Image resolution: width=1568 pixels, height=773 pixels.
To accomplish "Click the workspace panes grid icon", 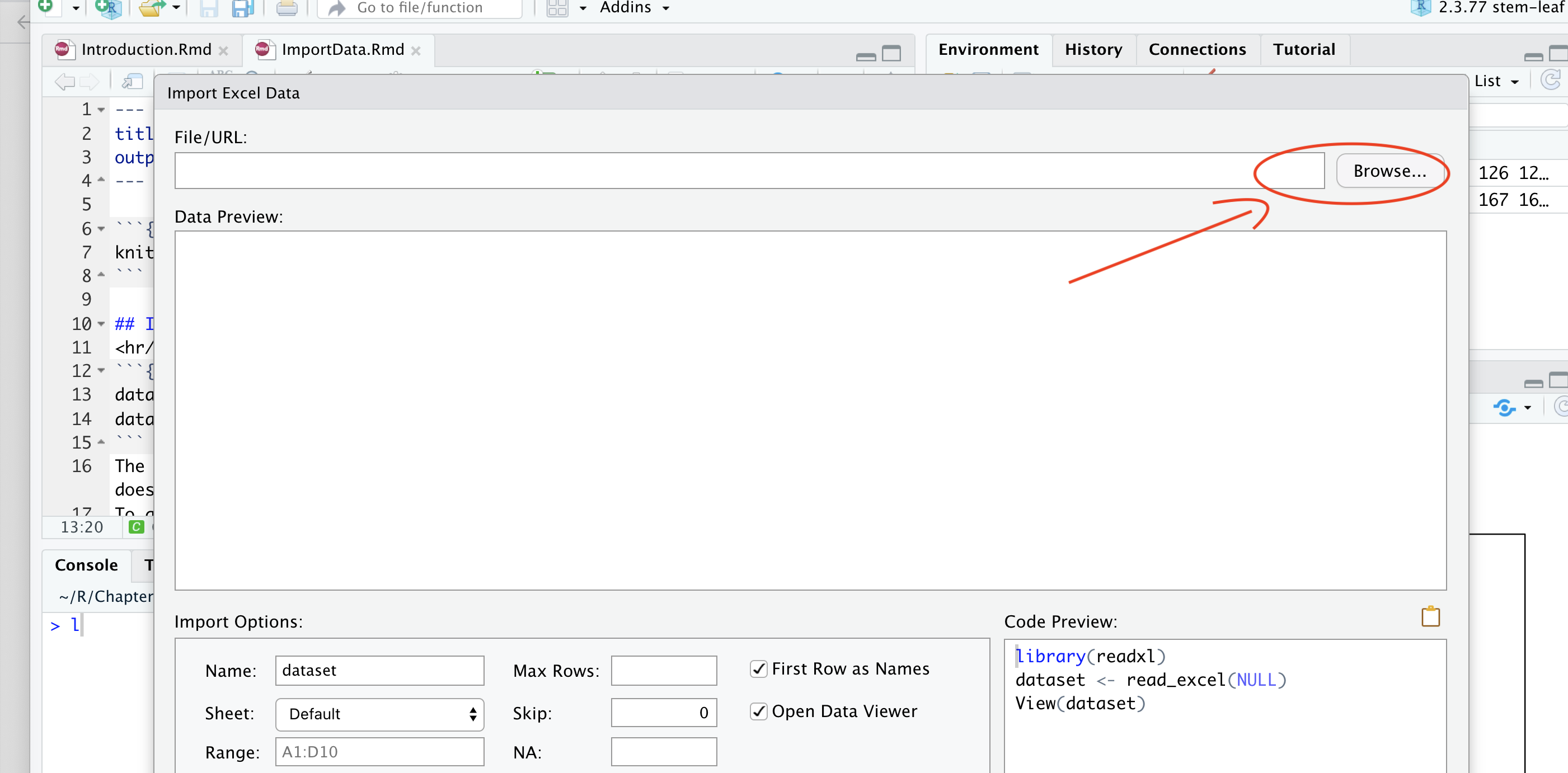I will pyautogui.click(x=557, y=7).
